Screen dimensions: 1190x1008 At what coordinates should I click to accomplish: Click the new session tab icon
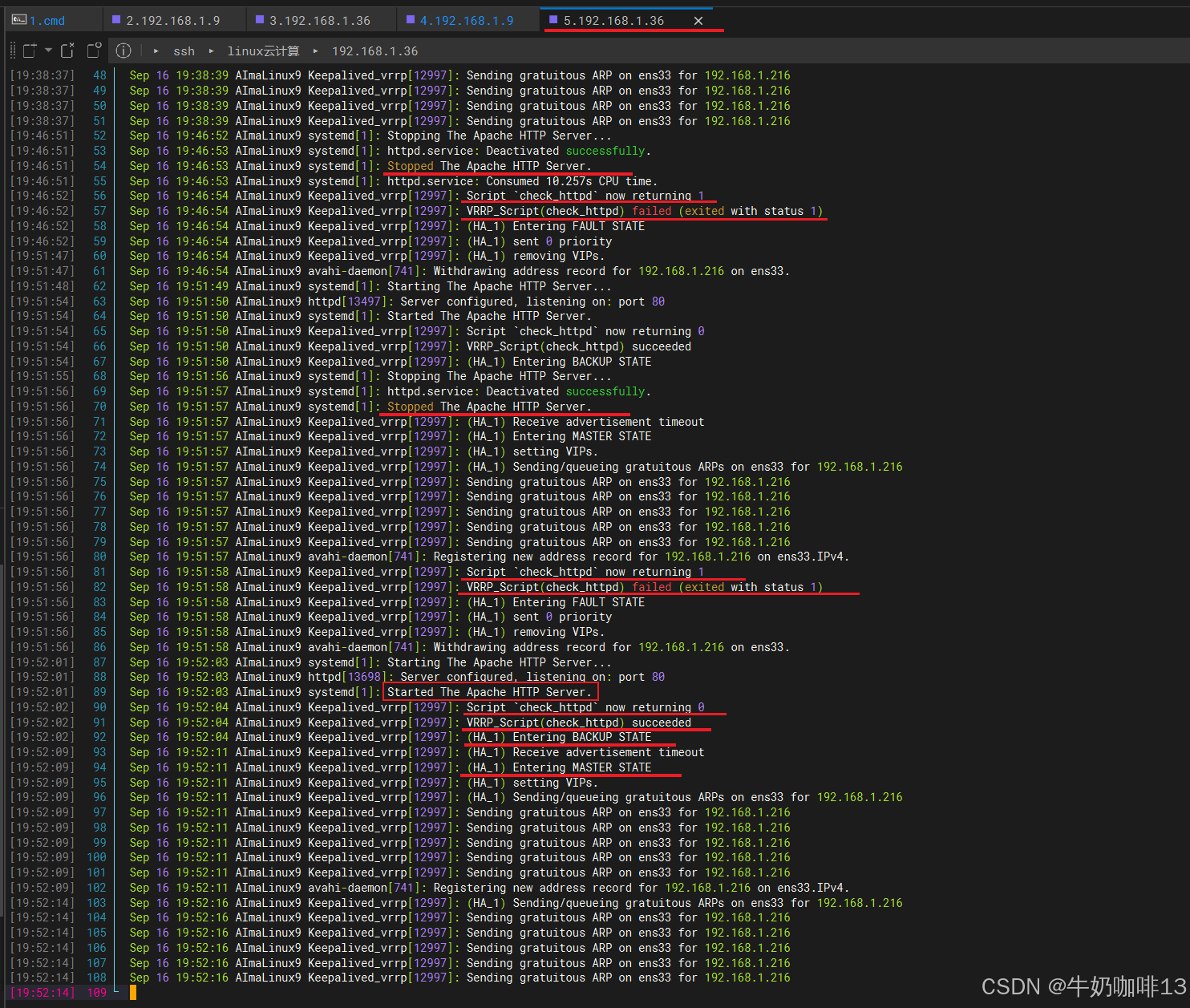pos(30,51)
